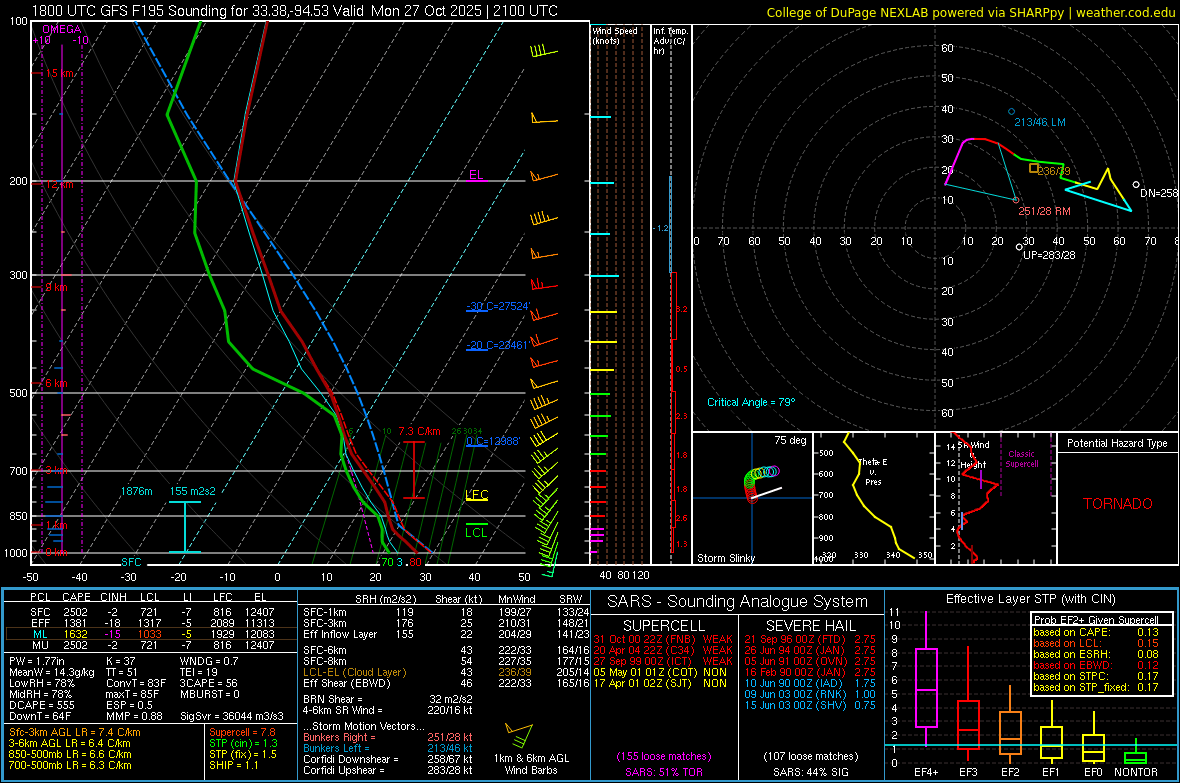Screen dimensions: 1180x783
Task: Click the -20 C=23461' height label
Action: 498,345
